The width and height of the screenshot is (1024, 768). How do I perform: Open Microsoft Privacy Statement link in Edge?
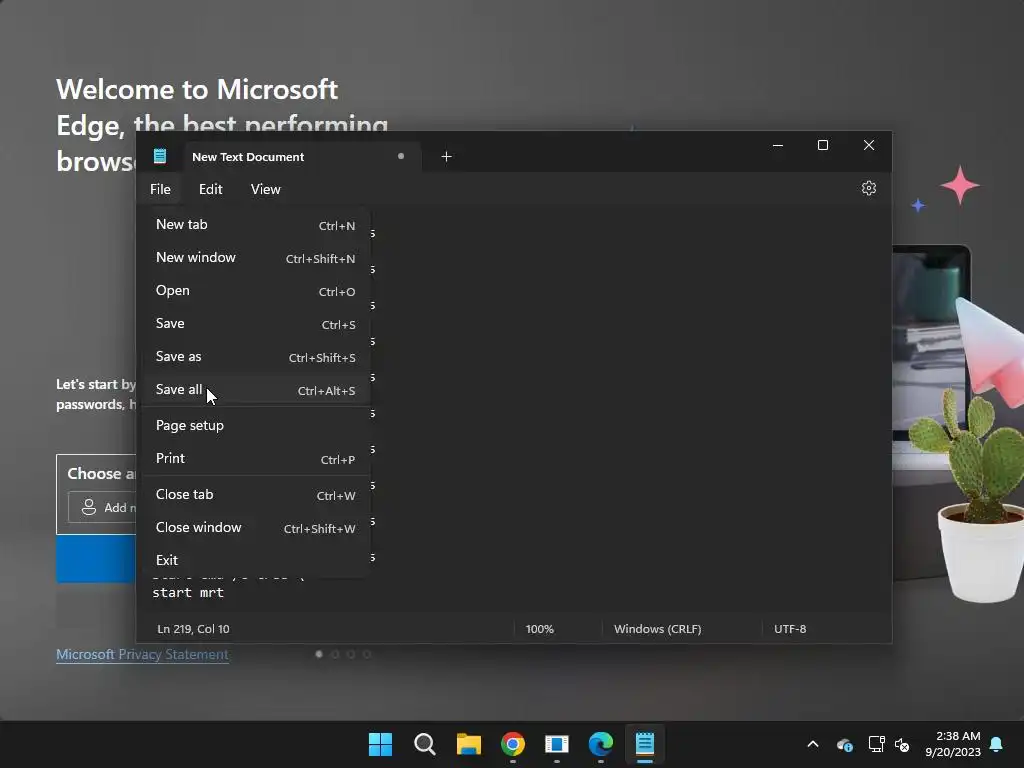pyautogui.click(x=142, y=654)
